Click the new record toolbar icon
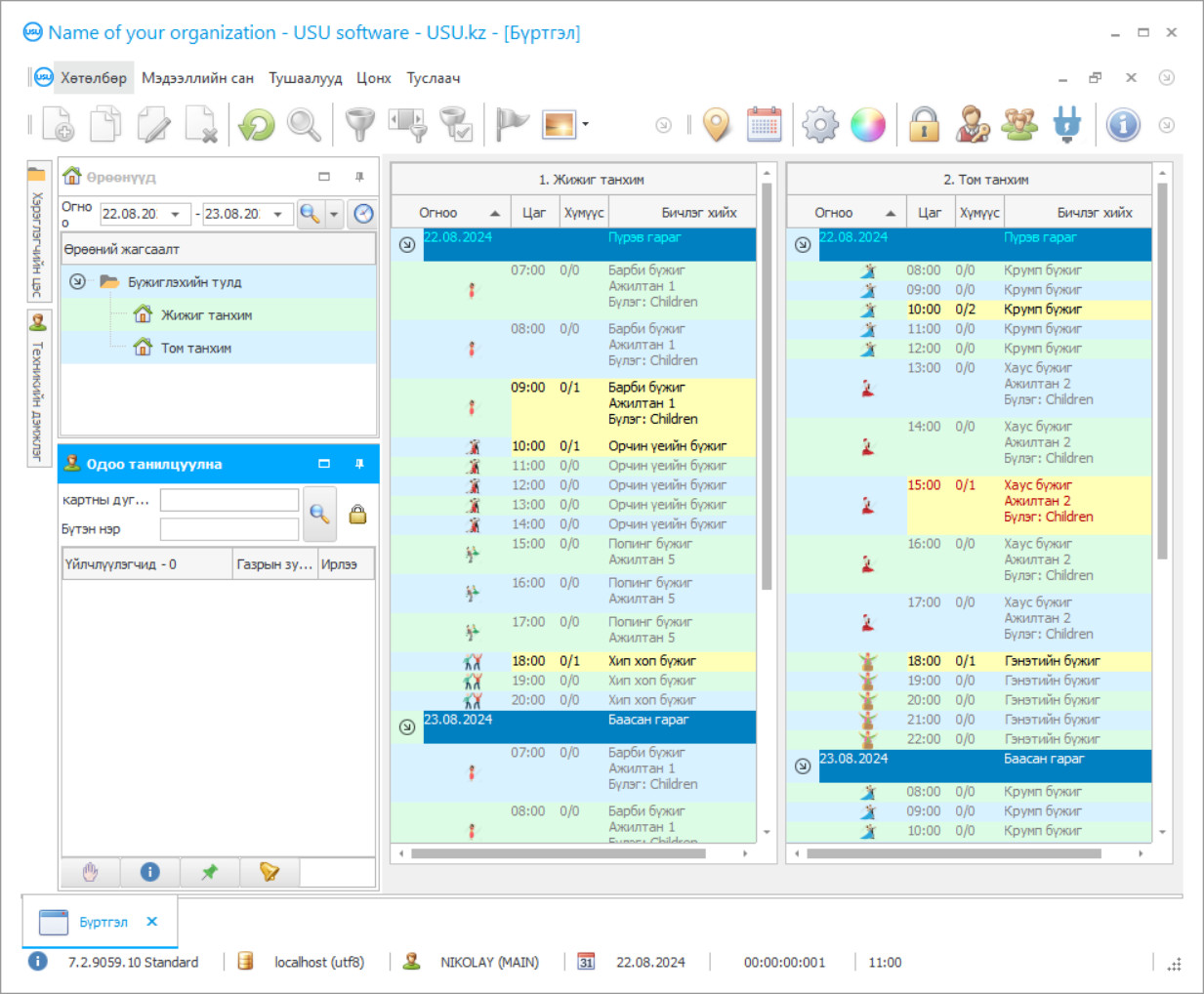This screenshot has height=994, width=1204. [x=58, y=125]
